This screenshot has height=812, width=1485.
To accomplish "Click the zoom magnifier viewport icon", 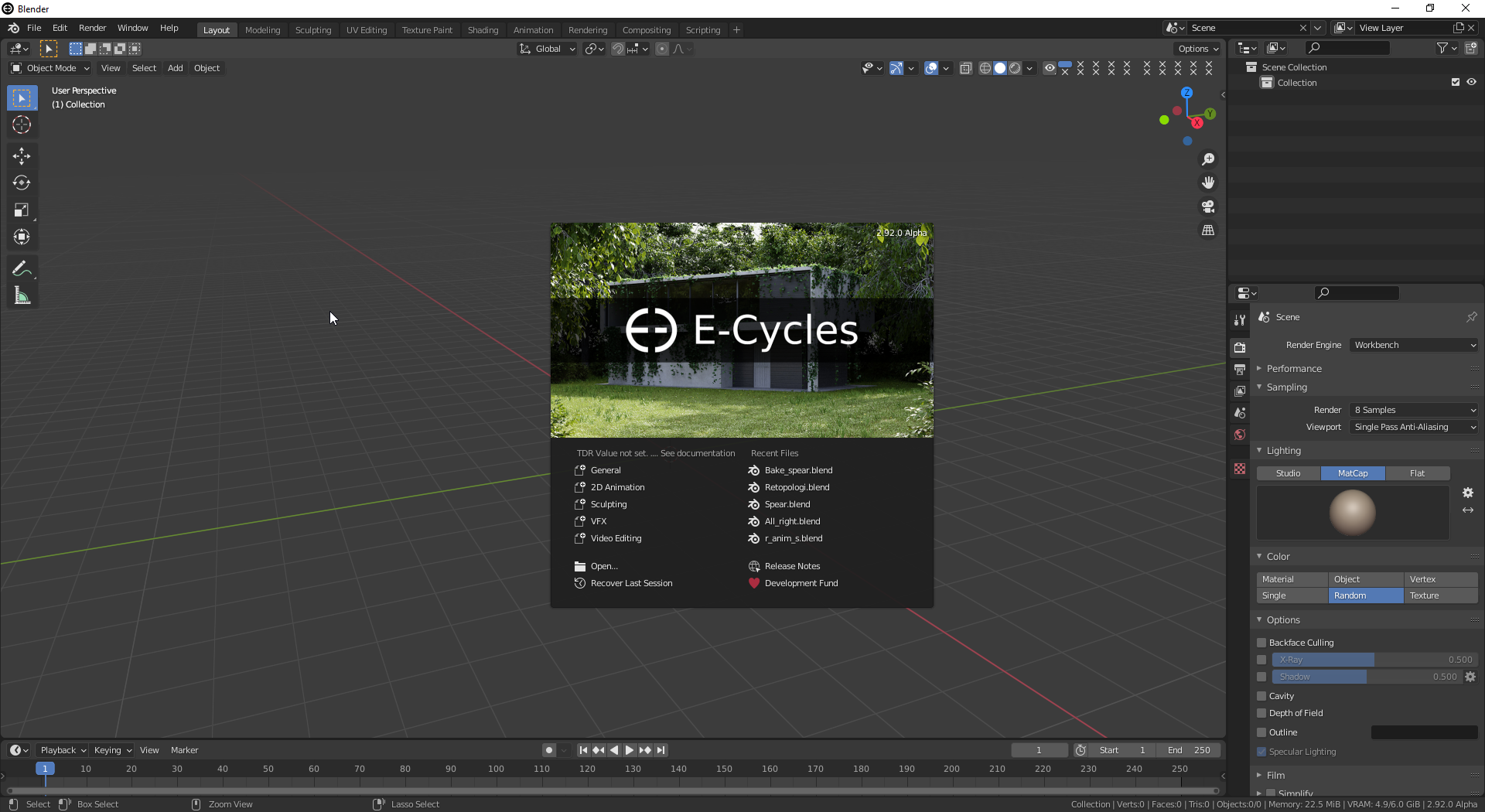I will click(x=1208, y=159).
